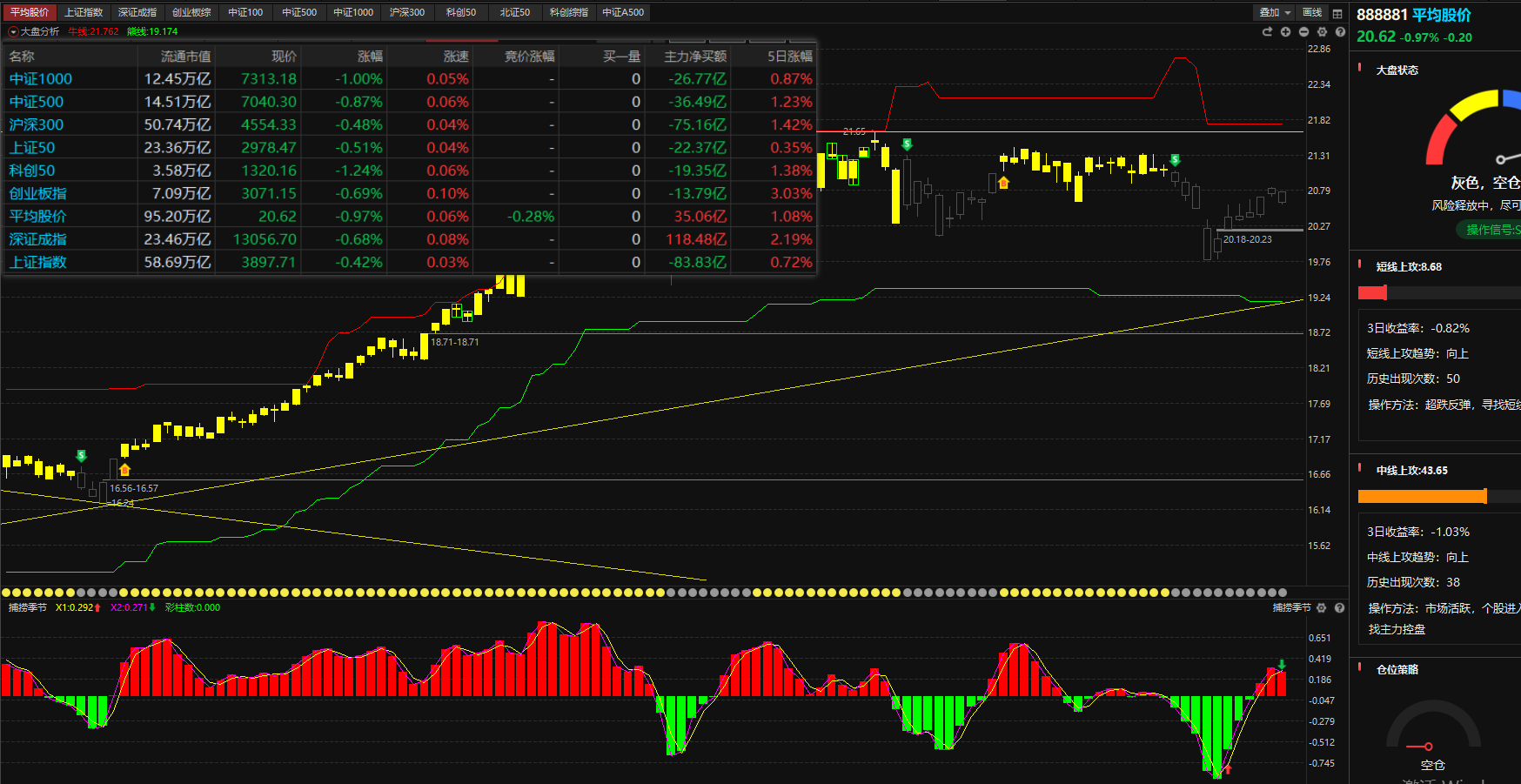This screenshot has height=784, width=1521.
Task: Switch to the 上证指数 tab
Action: pyautogui.click(x=84, y=12)
